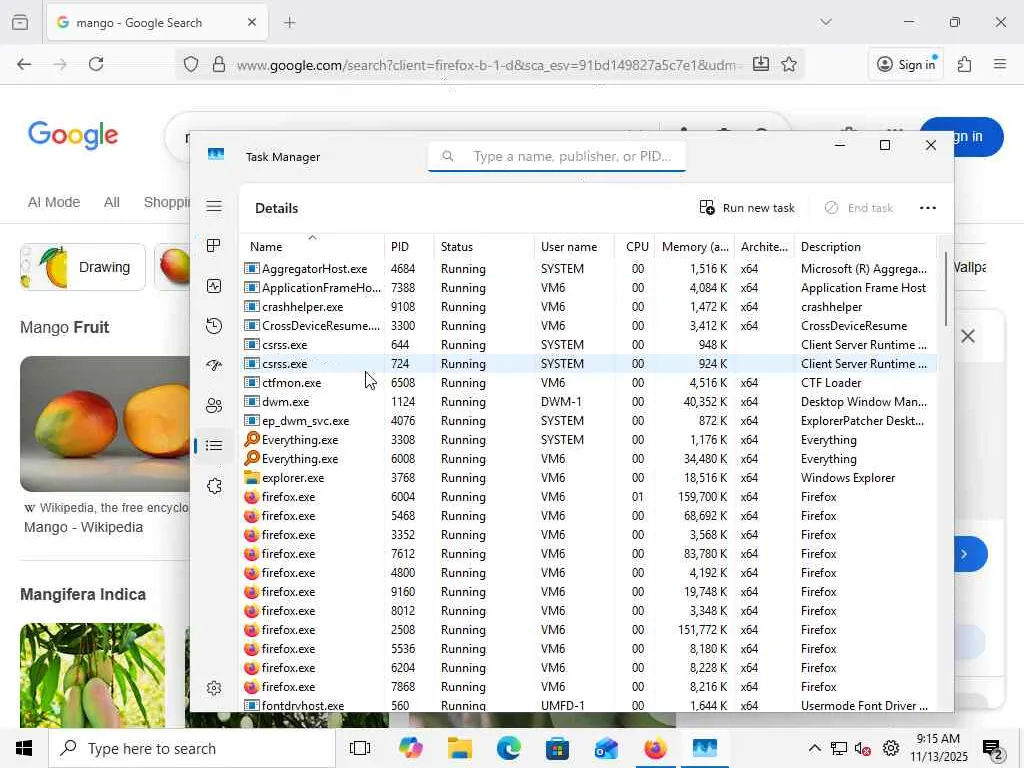Select ep_dwm_svc.exe process row

coord(588,421)
